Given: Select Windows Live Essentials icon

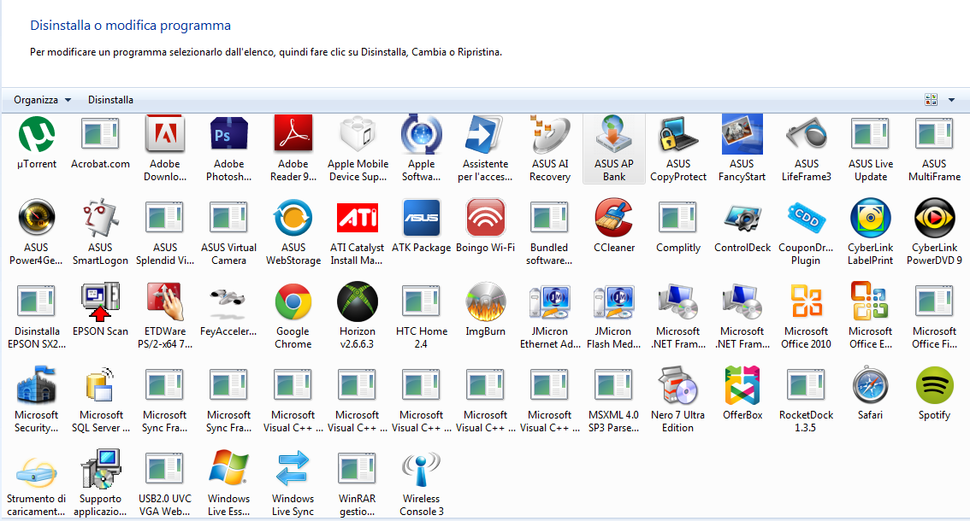Looking at the screenshot, I should [229, 468].
